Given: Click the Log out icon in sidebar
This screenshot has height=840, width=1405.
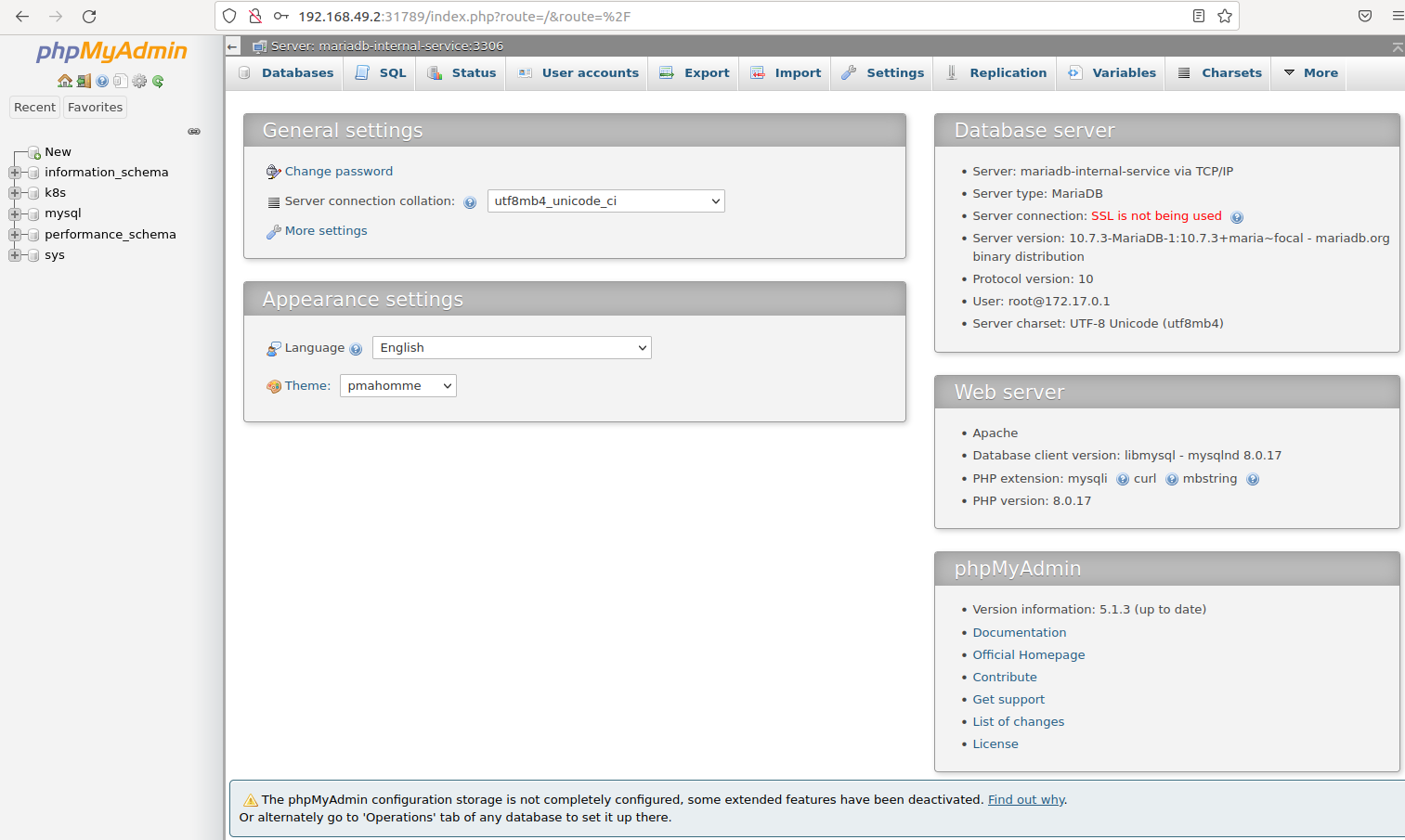Looking at the screenshot, I should coord(84,81).
